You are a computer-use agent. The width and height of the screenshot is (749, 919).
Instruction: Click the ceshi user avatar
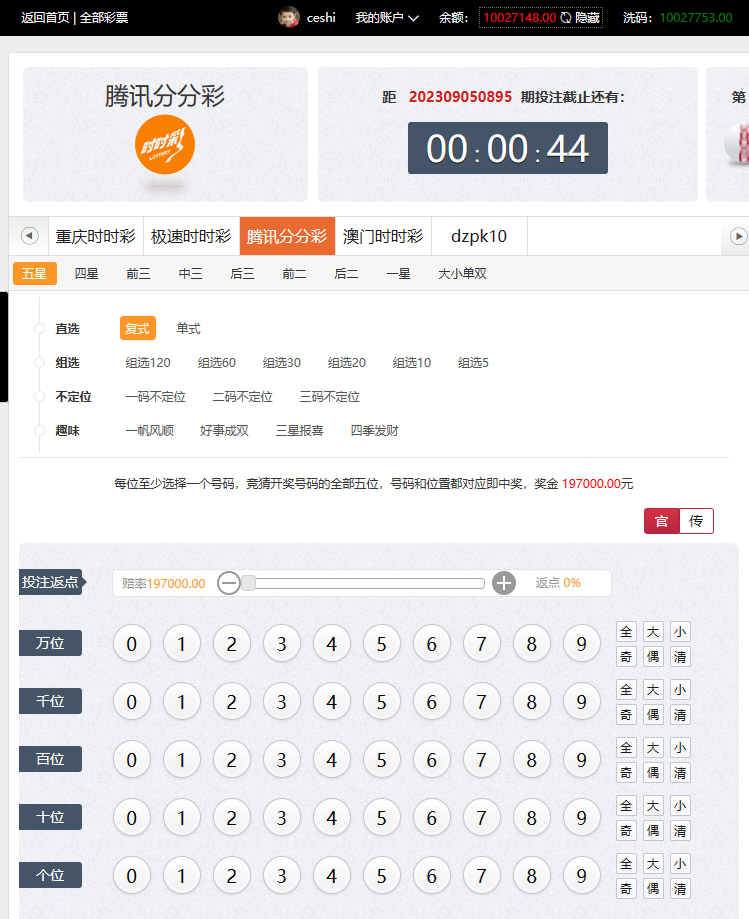[x=288, y=18]
